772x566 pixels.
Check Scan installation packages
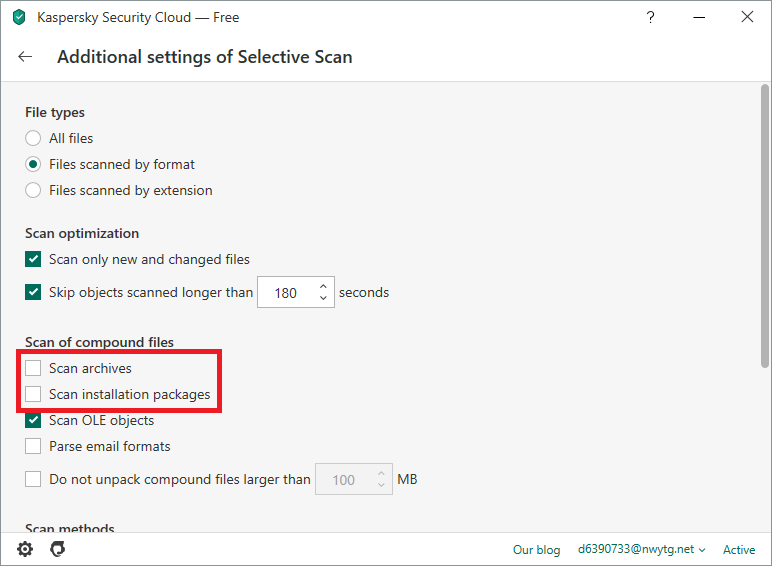coord(33,394)
